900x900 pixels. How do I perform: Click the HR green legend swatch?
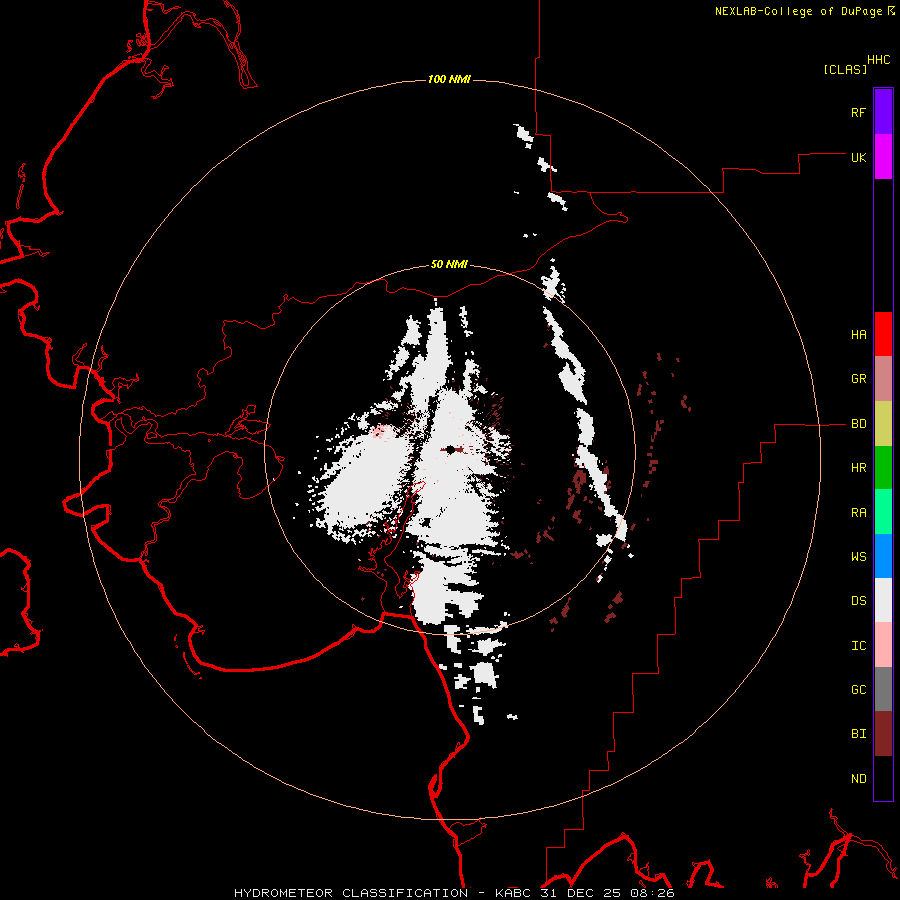coord(883,468)
